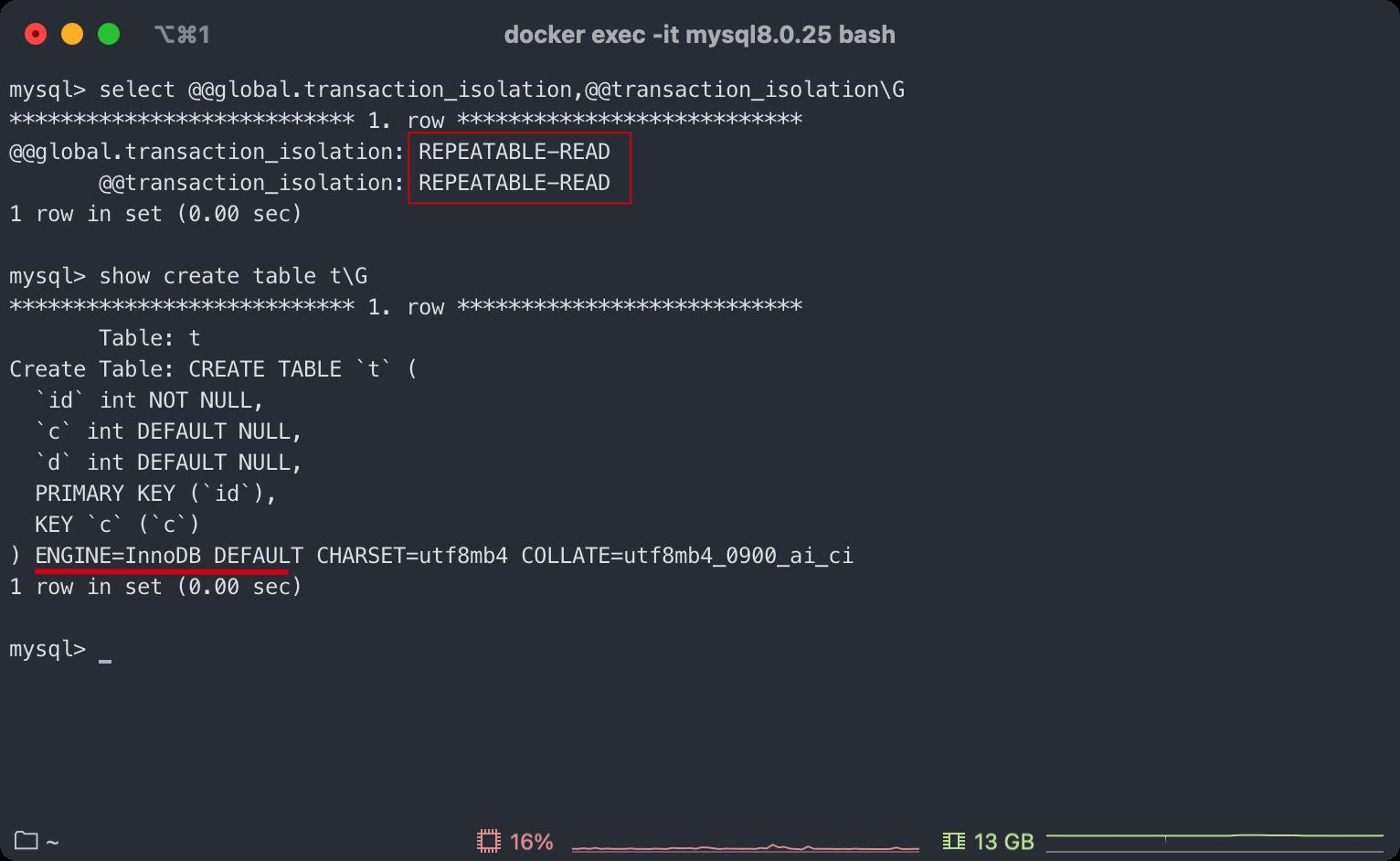Image resolution: width=1400 pixels, height=861 pixels.
Task: Select the green zoom button
Action: [109, 33]
